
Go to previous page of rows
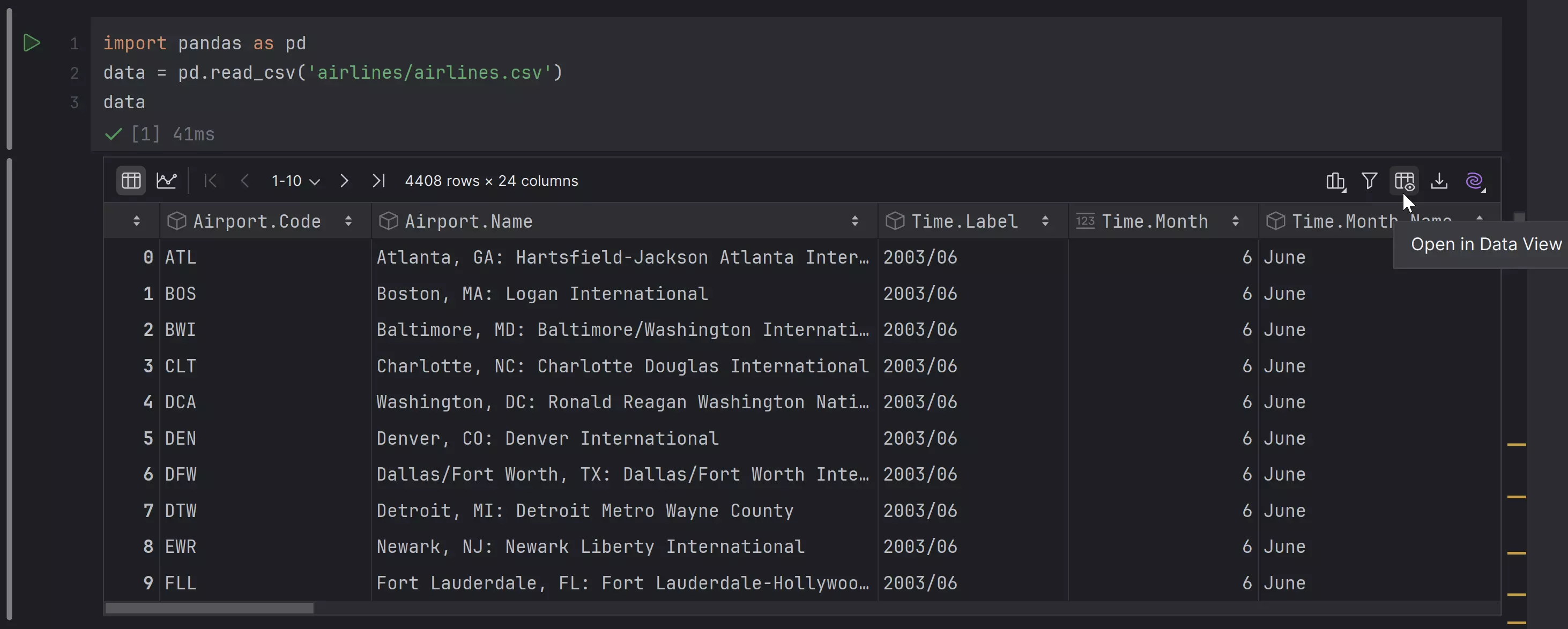click(x=244, y=181)
